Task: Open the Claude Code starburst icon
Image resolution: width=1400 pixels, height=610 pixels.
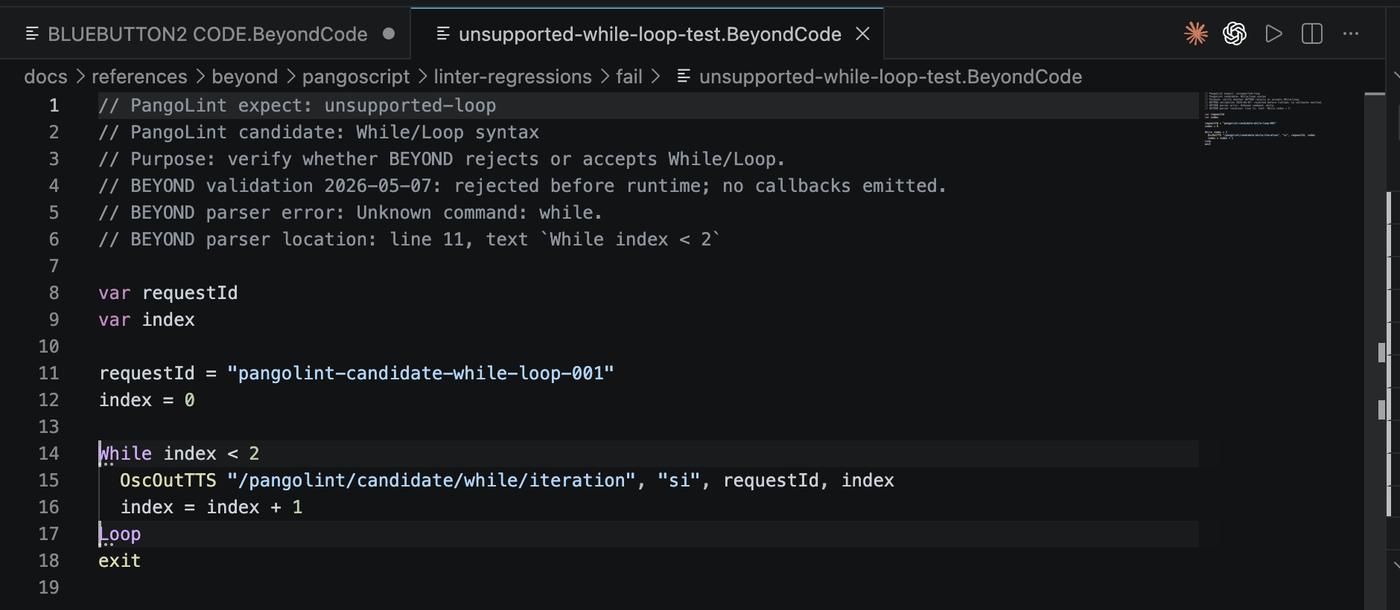Action: [x=1195, y=34]
